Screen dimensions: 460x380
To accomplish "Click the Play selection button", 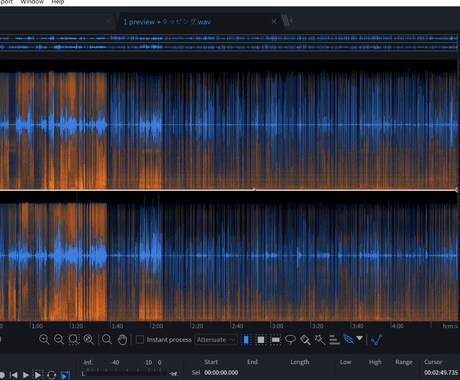I will coord(38,375).
